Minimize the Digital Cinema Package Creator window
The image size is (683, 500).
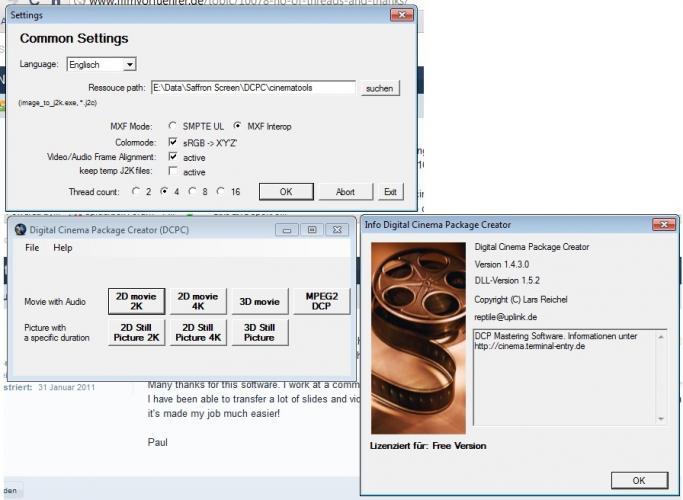pos(288,229)
